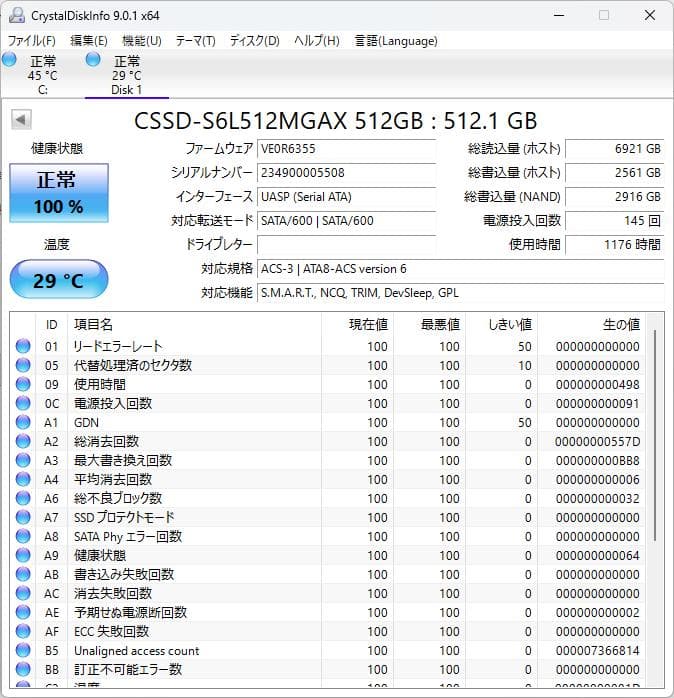Click the 総読込量 (ホスト) value 6921 GB
The image size is (674, 698).
tap(614, 149)
